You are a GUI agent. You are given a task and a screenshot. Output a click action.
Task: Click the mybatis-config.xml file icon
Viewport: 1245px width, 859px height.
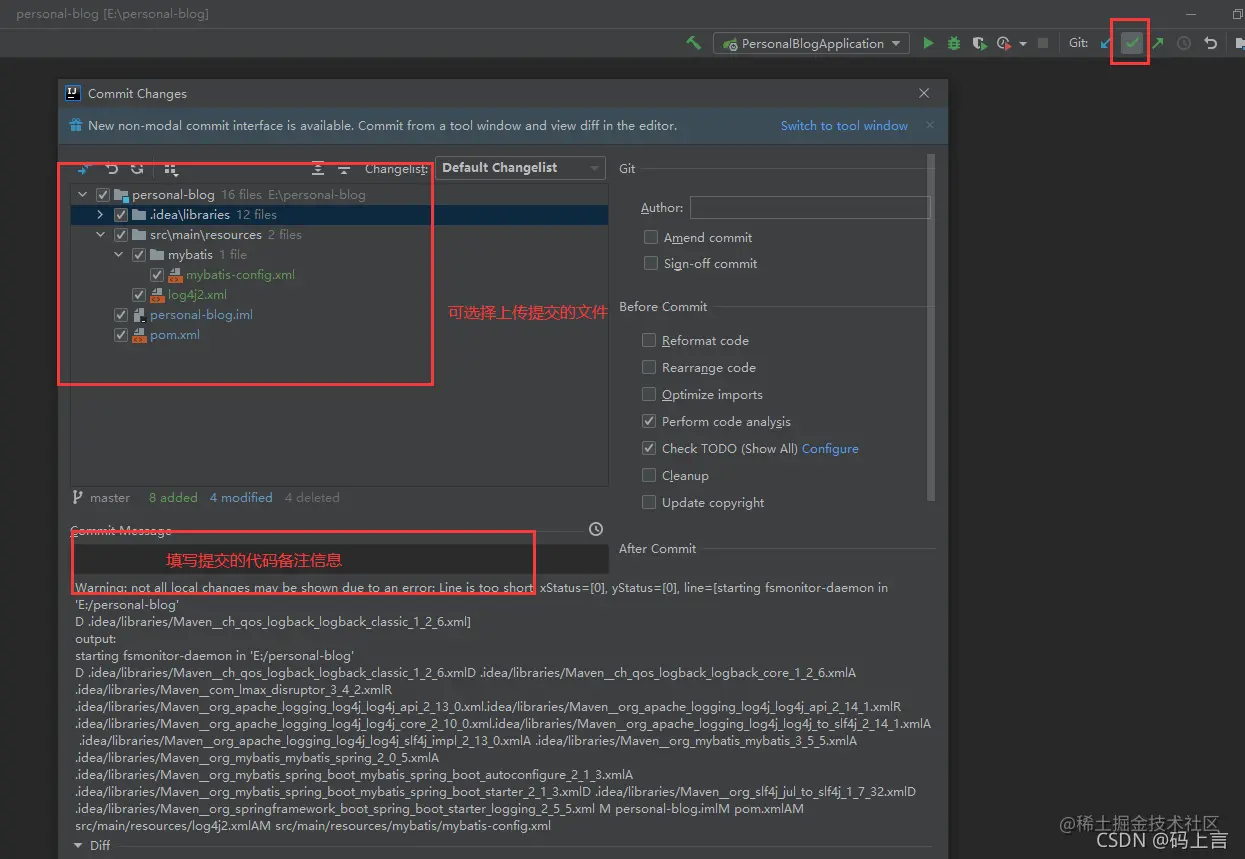point(175,275)
